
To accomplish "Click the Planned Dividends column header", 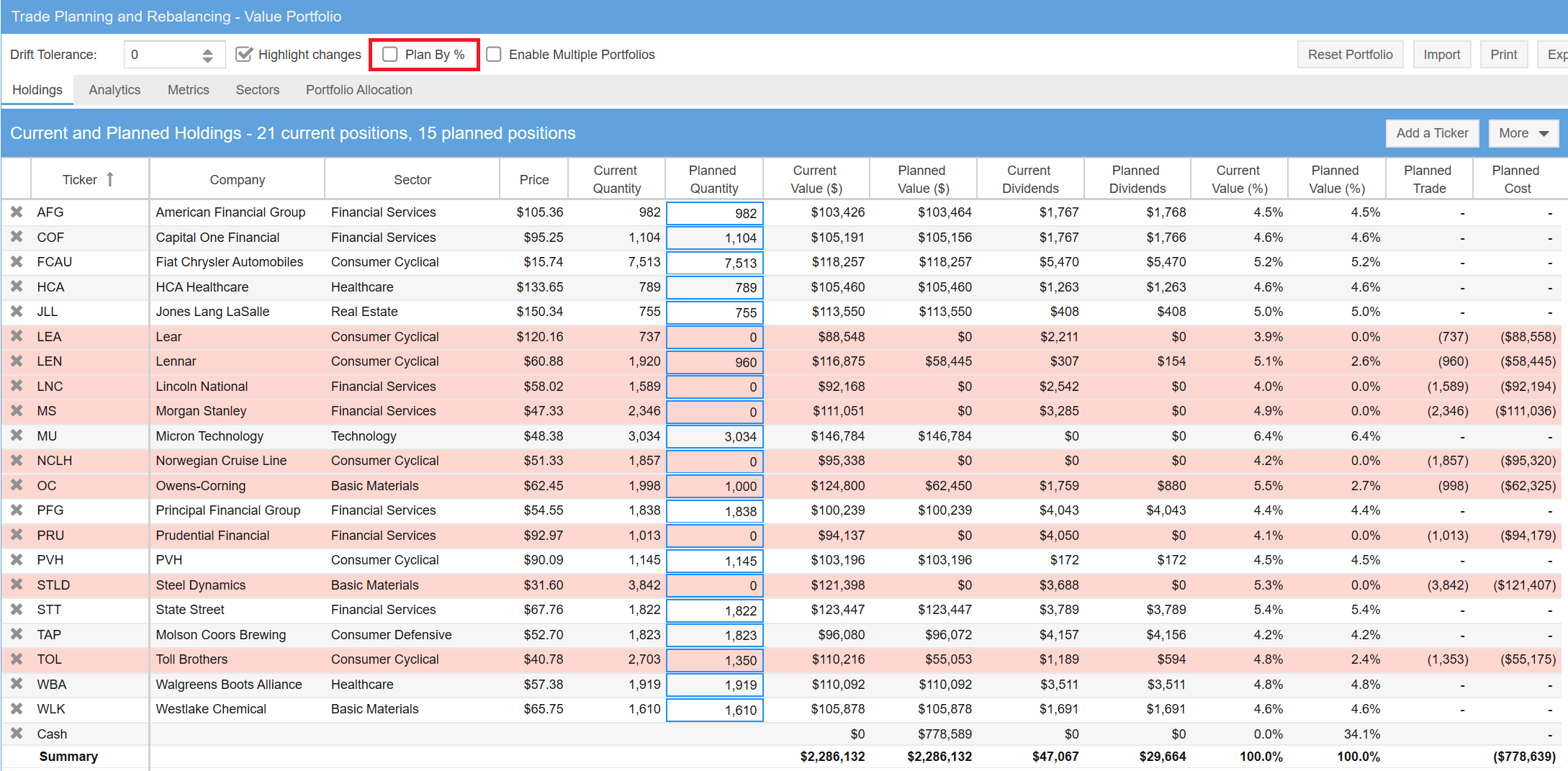I will tap(1137, 179).
